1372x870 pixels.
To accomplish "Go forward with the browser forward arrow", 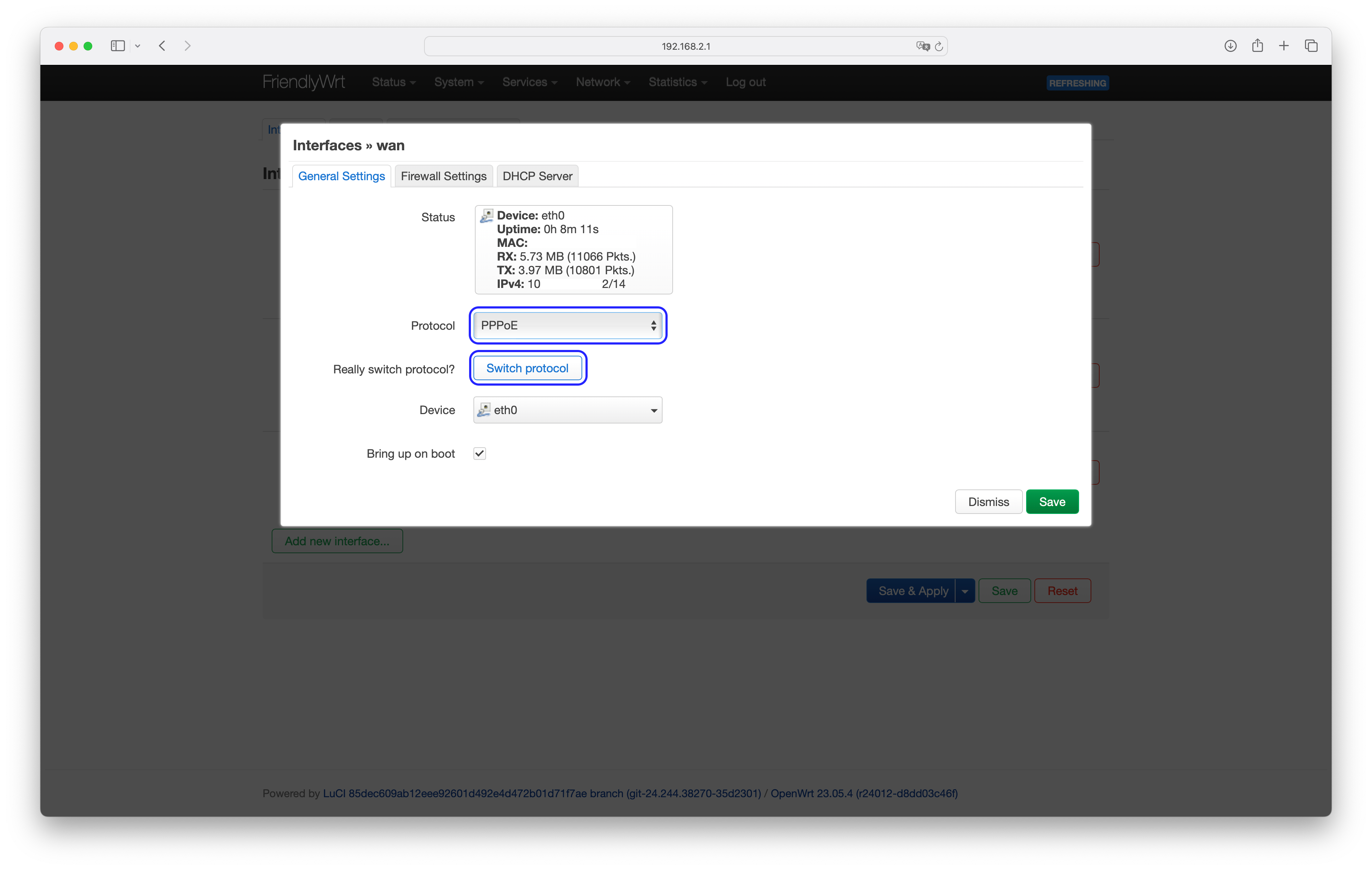I will click(187, 46).
